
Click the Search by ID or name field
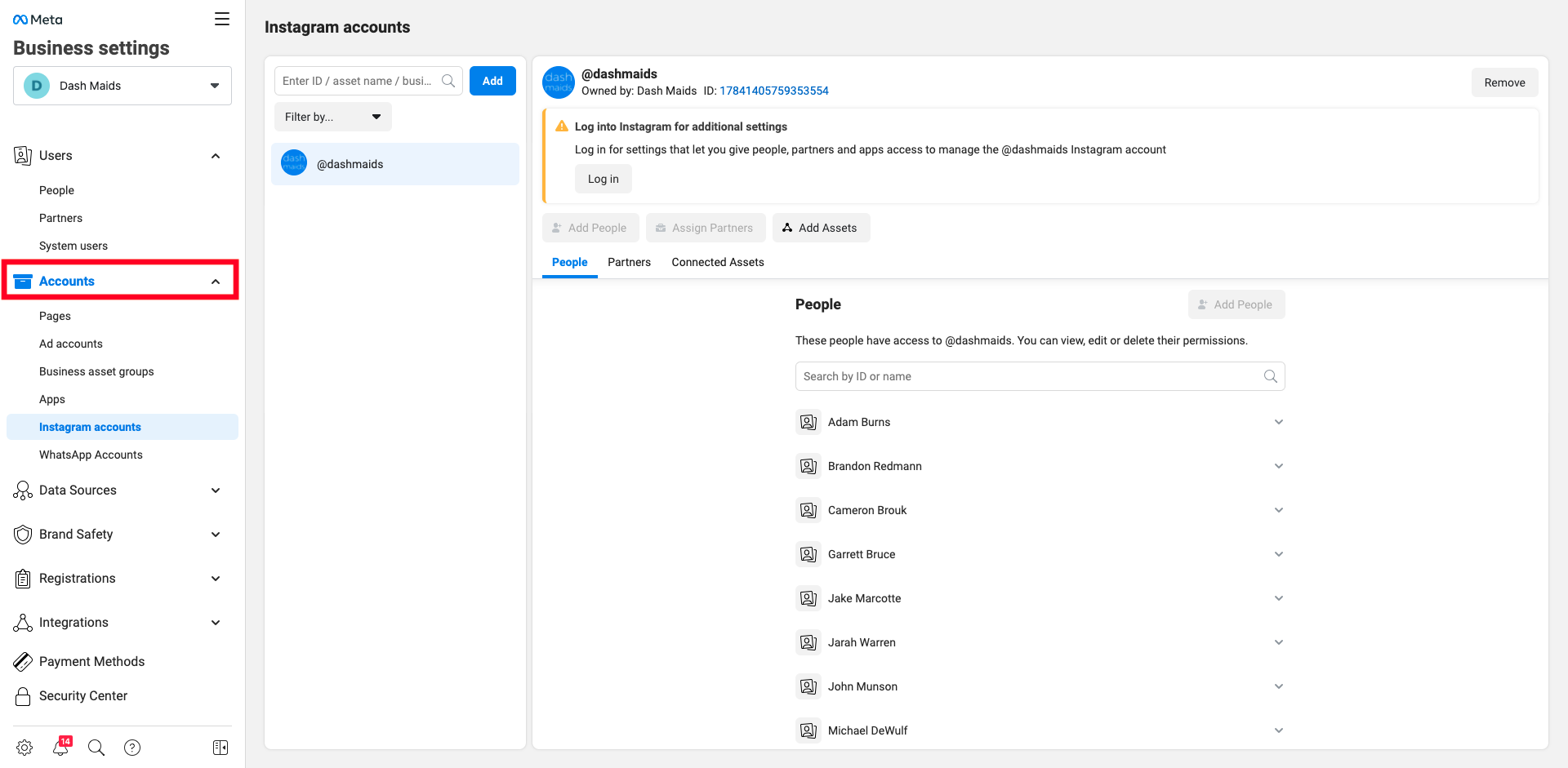(x=1029, y=376)
